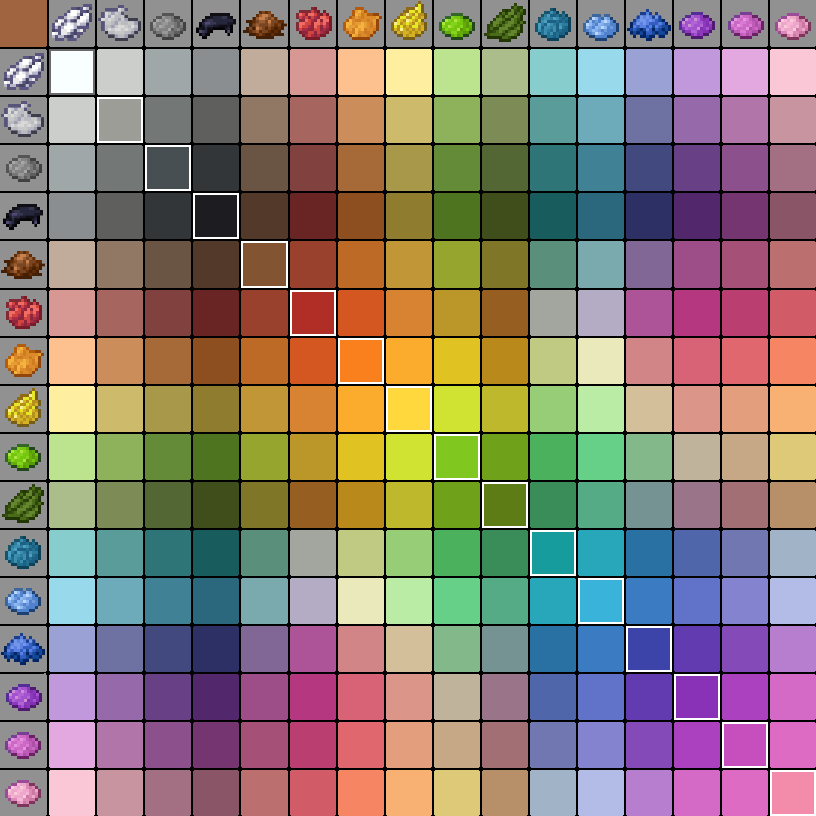Select the yellow dye icon in the row headers
The image size is (816, 816).
pos(23,407)
